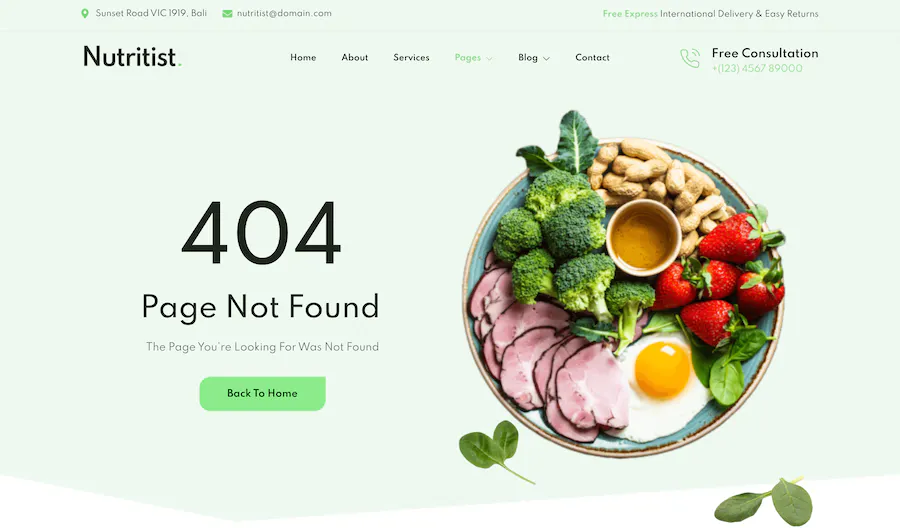Go to the About page
Screen dimensions: 900x528
point(355,57)
